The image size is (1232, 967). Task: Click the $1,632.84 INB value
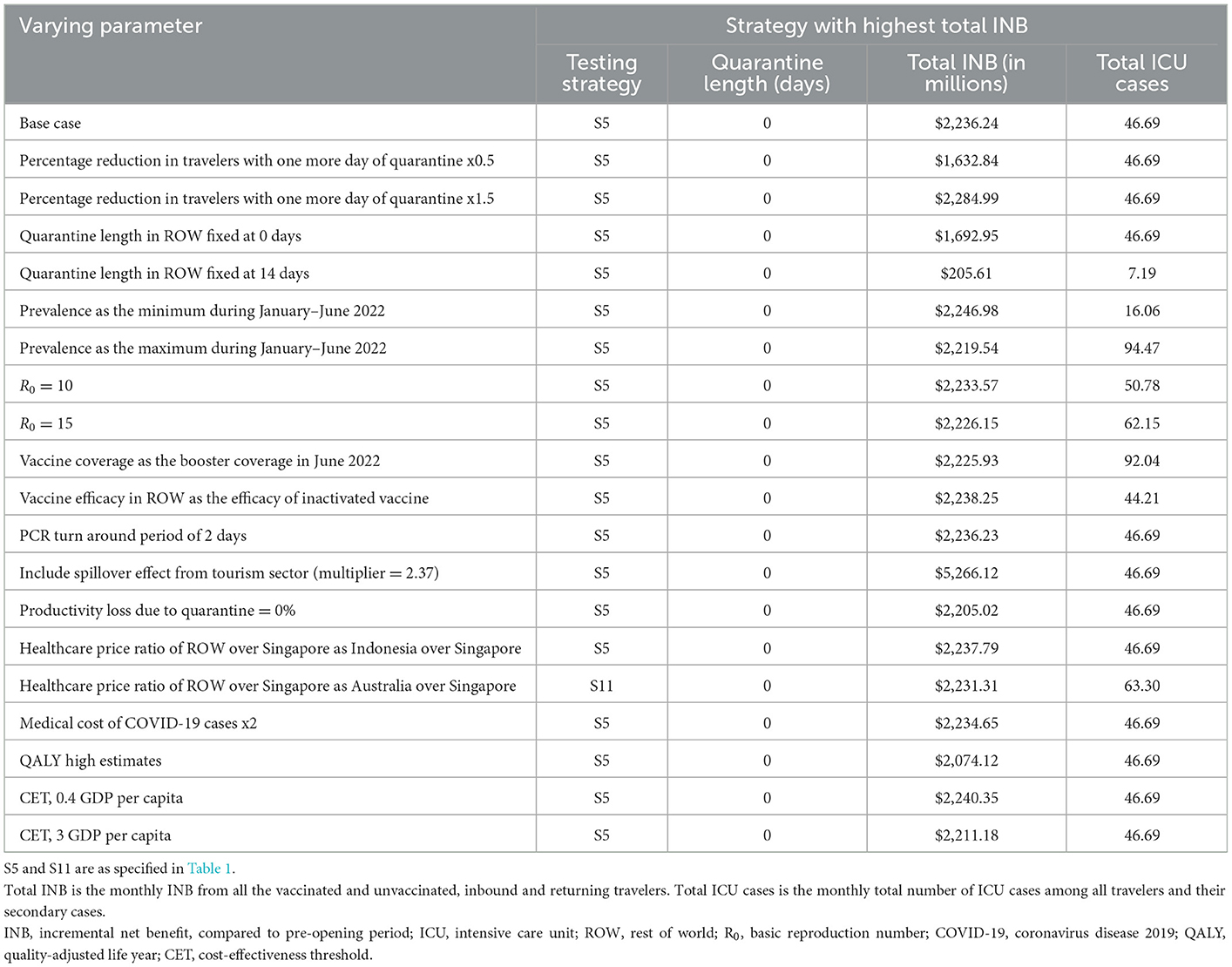pos(966,161)
